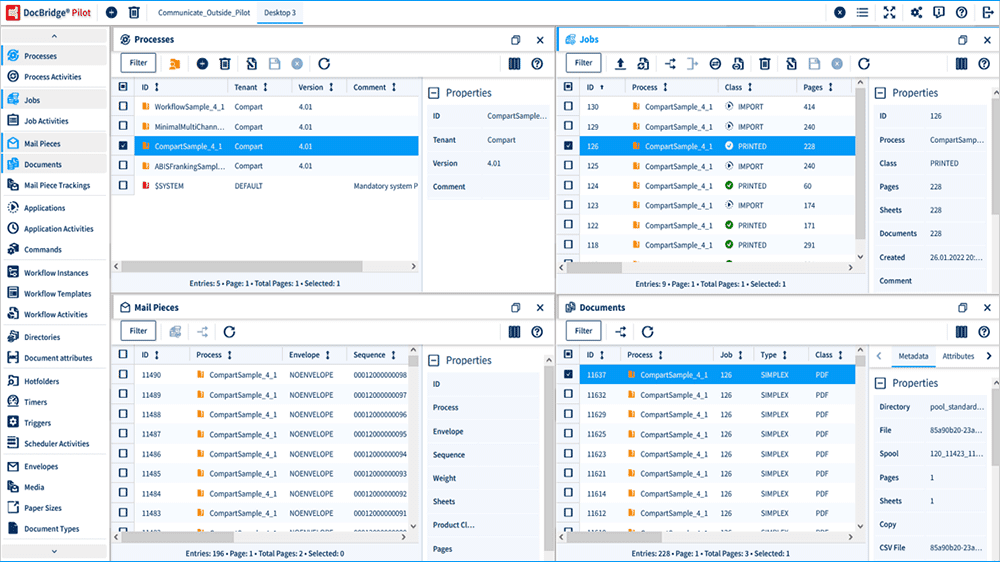
Task: Click the upload icon in Jobs toolbar
Action: [x=620, y=63]
